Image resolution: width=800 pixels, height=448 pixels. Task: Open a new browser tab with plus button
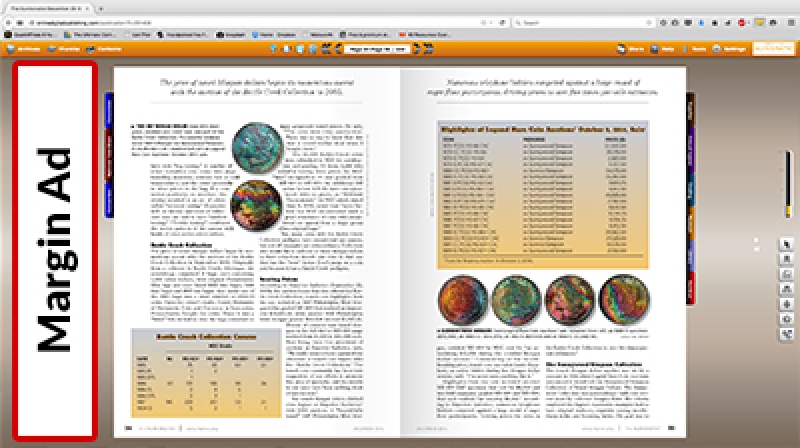101,8
